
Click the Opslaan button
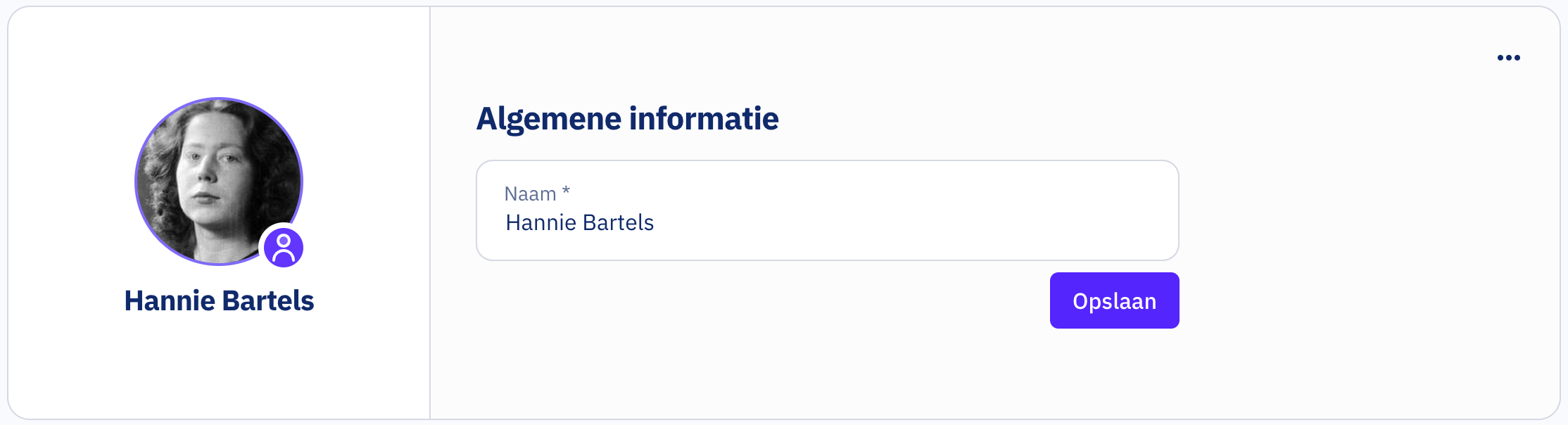(x=1114, y=300)
